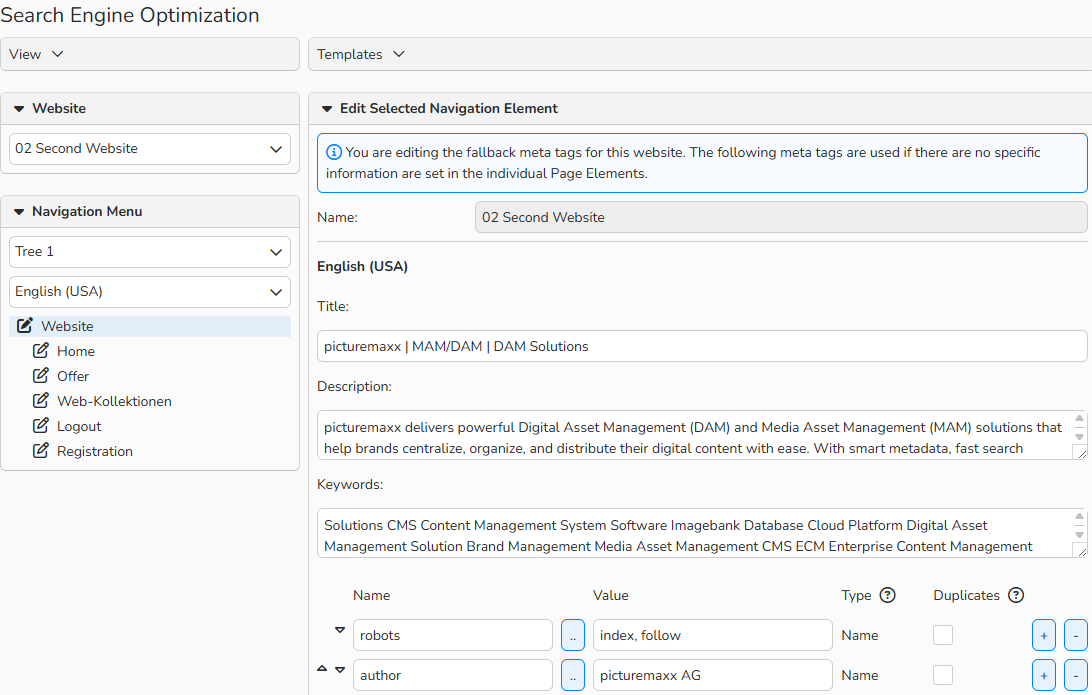Click the edit icon beside Registration
The height and width of the screenshot is (695, 1092).
41,451
